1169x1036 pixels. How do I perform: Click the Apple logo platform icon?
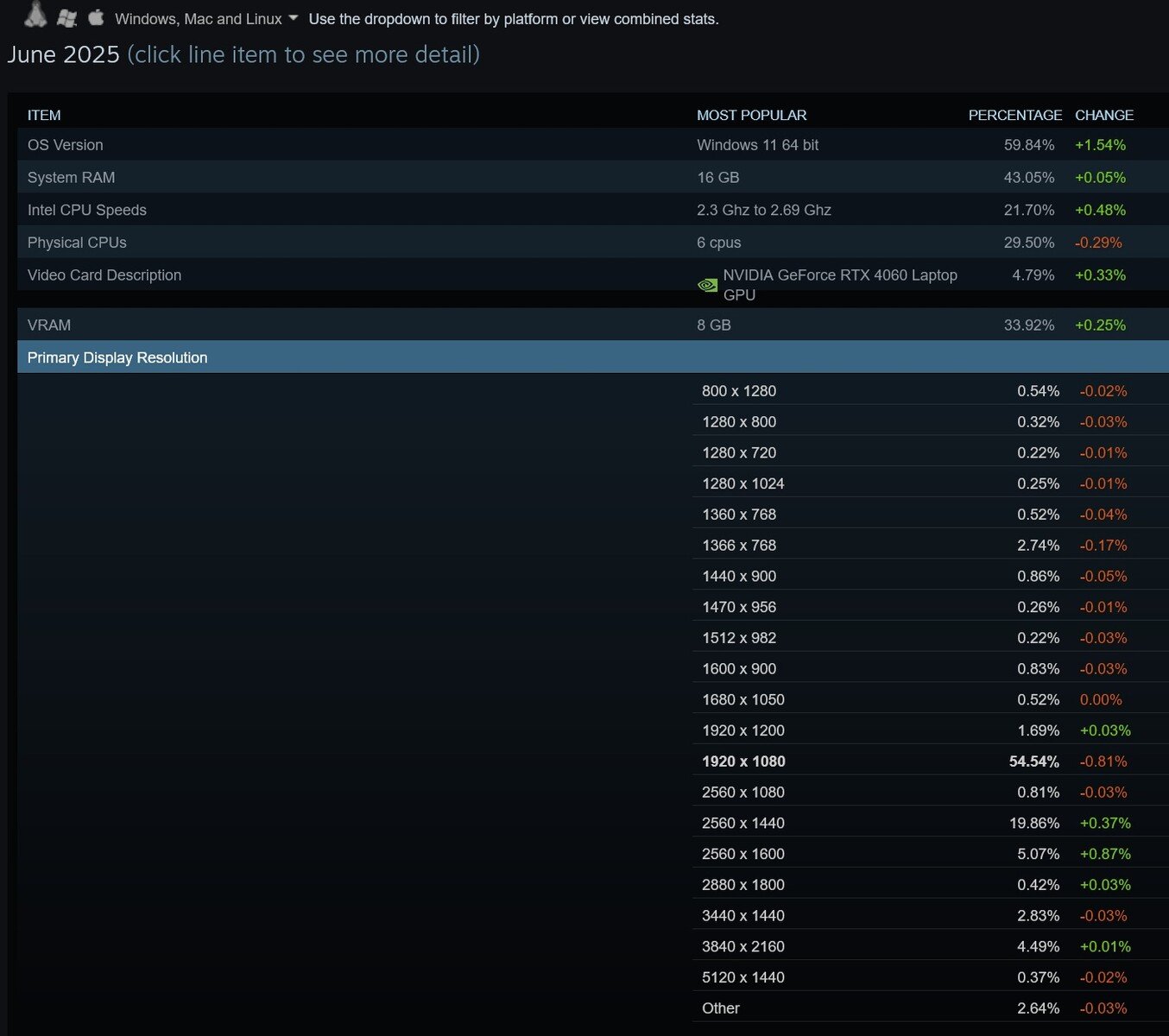[x=96, y=16]
